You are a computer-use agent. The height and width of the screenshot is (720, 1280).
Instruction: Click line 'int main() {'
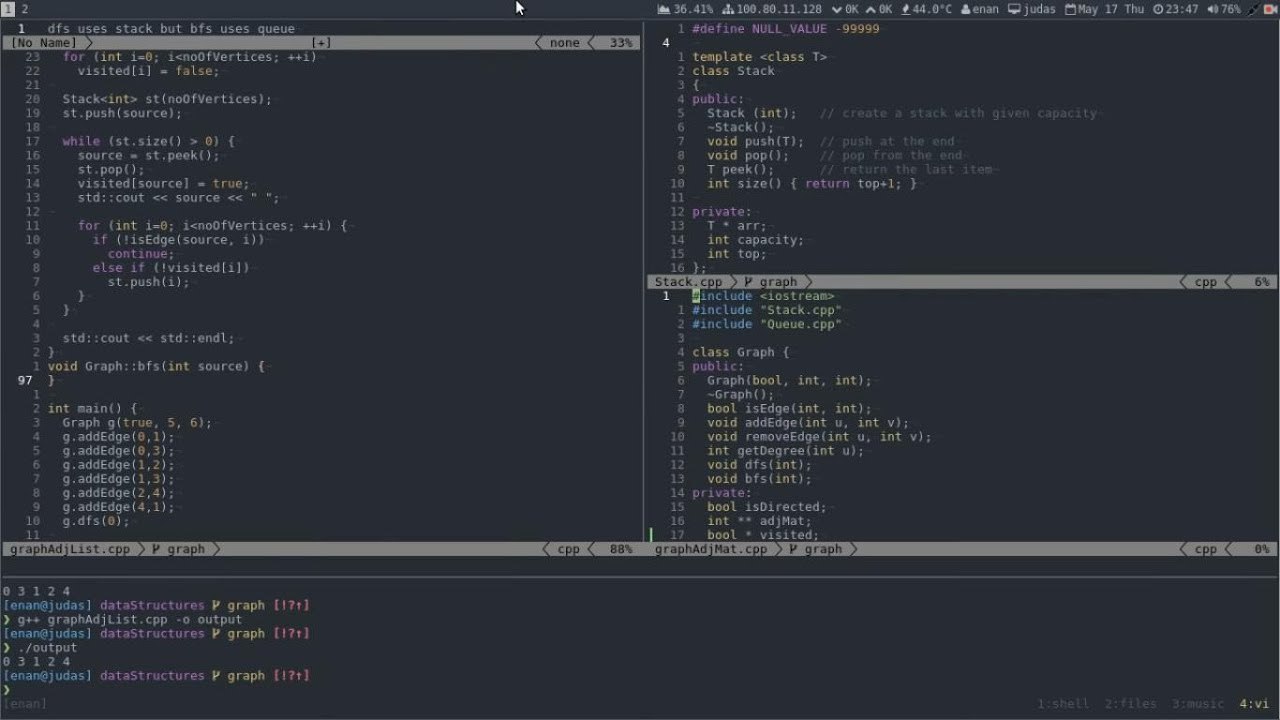click(92, 409)
